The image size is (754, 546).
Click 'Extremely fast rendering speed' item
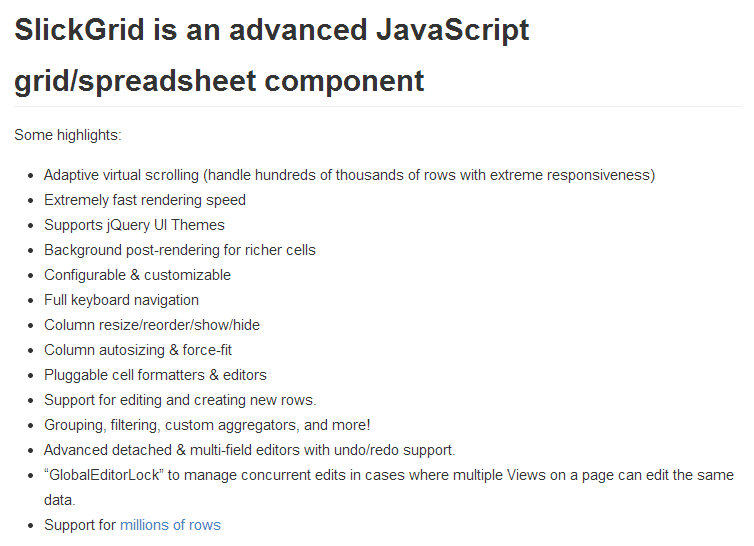[x=145, y=200]
